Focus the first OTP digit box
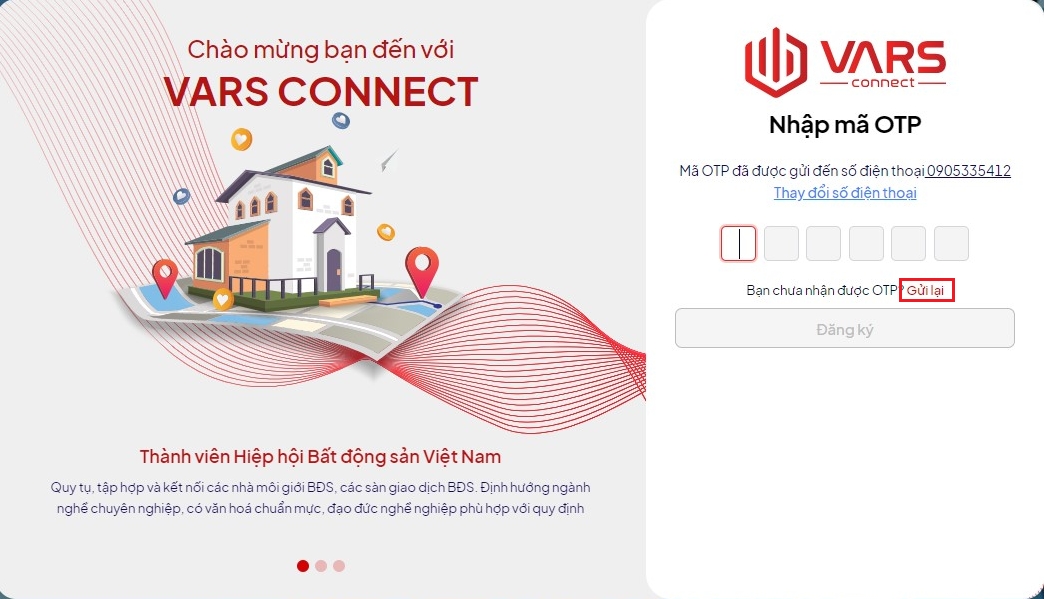This screenshot has width=1045, height=599. (x=738, y=243)
